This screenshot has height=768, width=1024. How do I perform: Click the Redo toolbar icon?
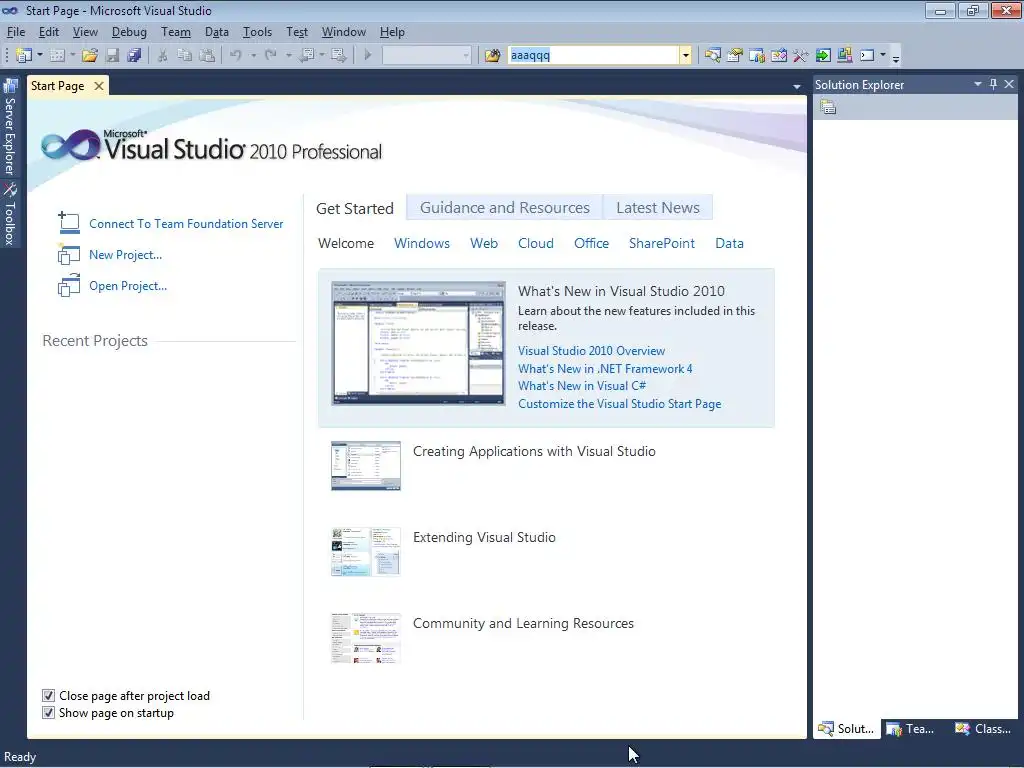pyautogui.click(x=270, y=56)
